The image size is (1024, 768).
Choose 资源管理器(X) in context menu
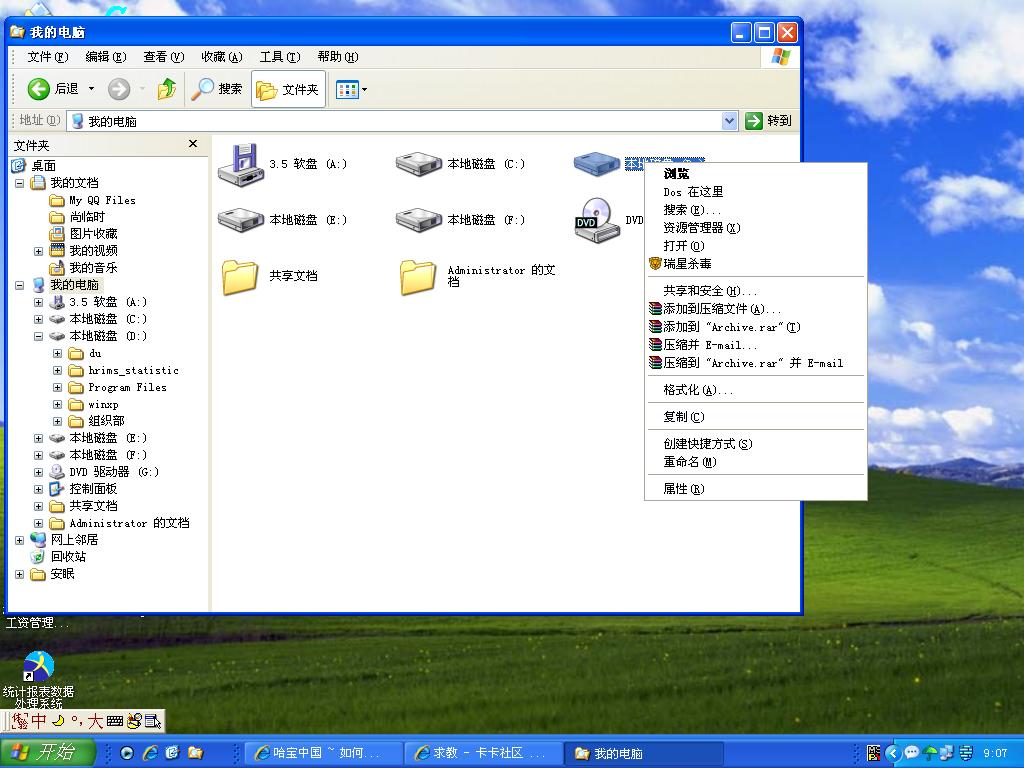(x=756, y=228)
